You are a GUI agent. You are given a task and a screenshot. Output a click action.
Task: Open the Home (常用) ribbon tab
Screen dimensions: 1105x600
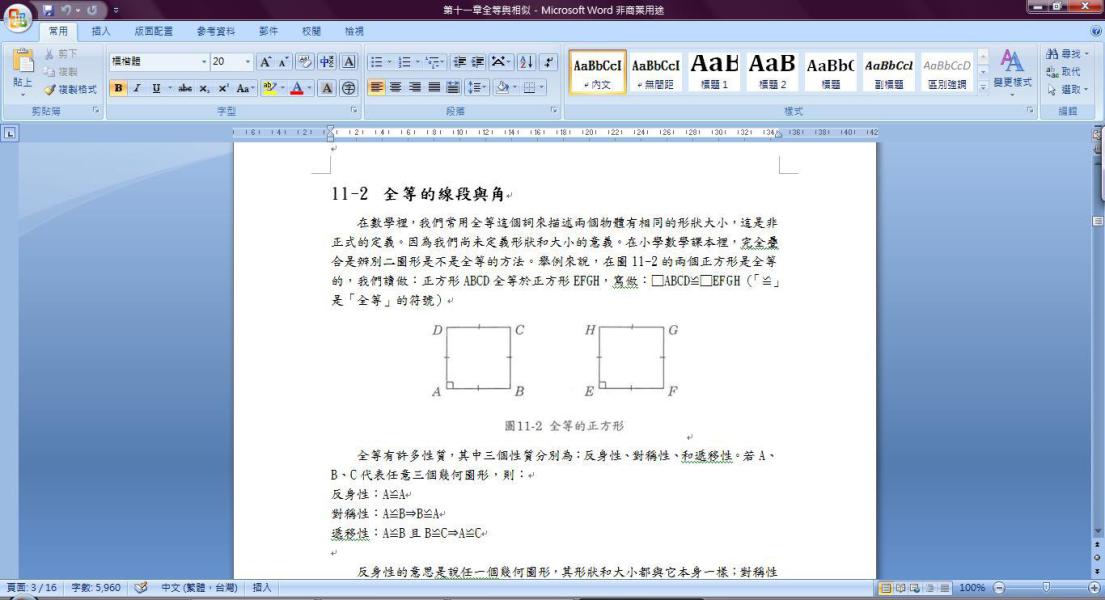tap(58, 31)
